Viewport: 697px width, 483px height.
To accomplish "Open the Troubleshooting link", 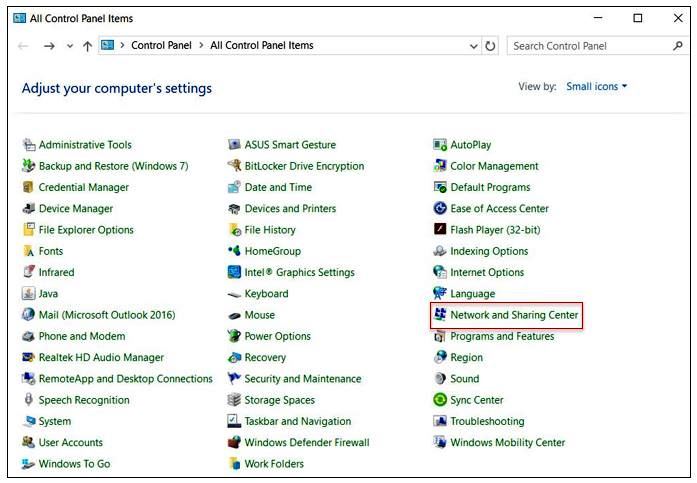I will point(487,421).
